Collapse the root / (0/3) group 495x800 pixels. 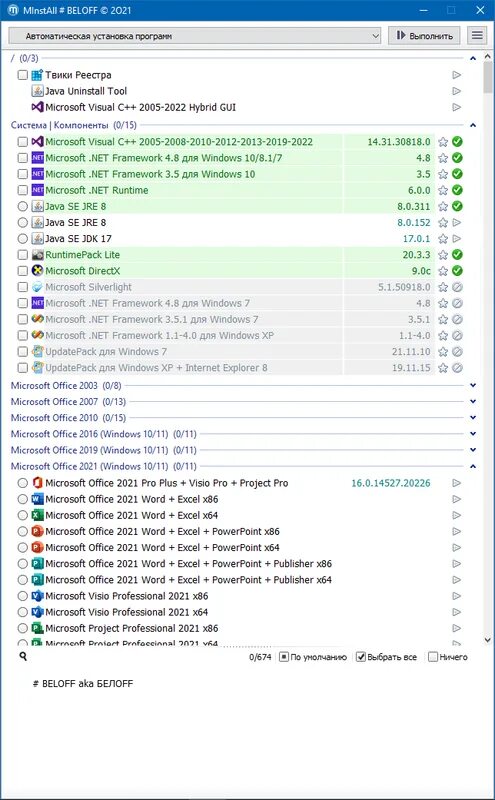(x=473, y=58)
